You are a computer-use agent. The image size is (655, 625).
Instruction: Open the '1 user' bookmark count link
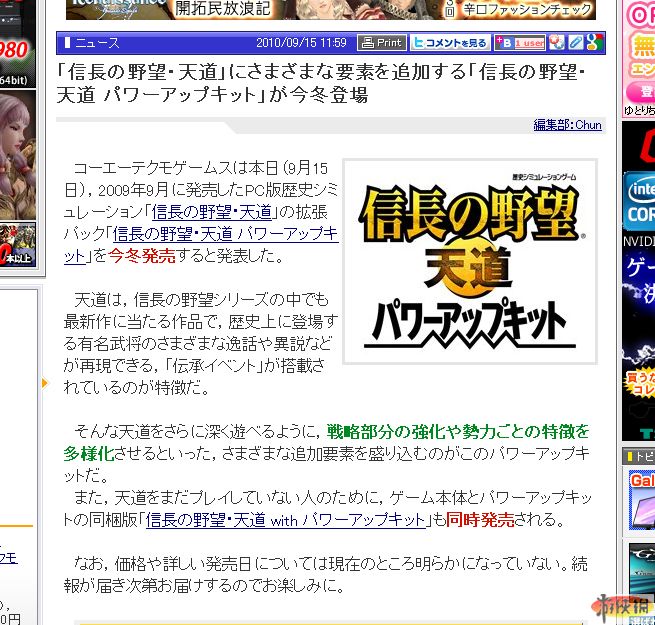pos(530,43)
